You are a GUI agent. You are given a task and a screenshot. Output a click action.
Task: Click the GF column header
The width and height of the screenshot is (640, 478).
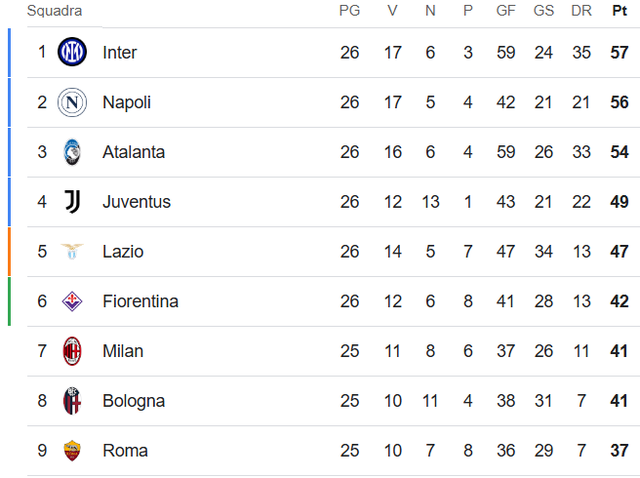coord(506,11)
